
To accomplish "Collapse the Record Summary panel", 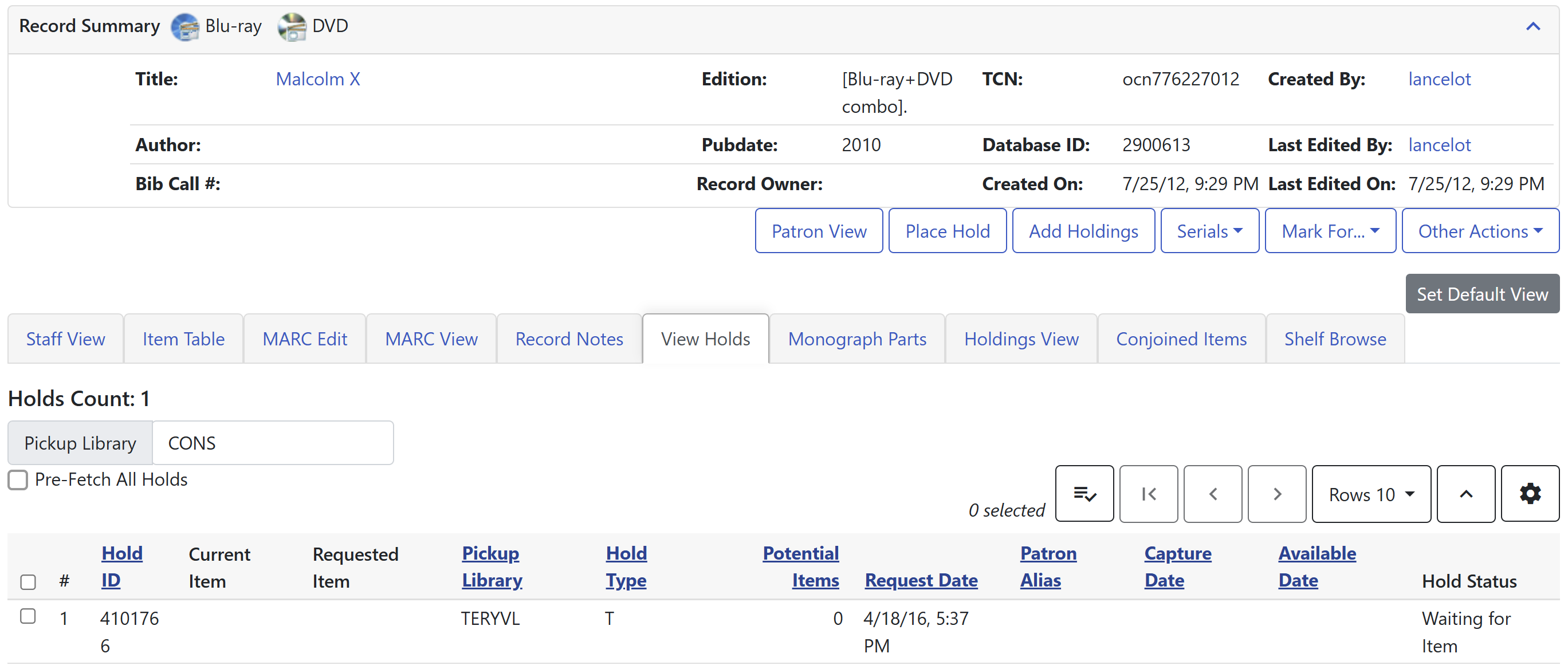I will pyautogui.click(x=1532, y=27).
